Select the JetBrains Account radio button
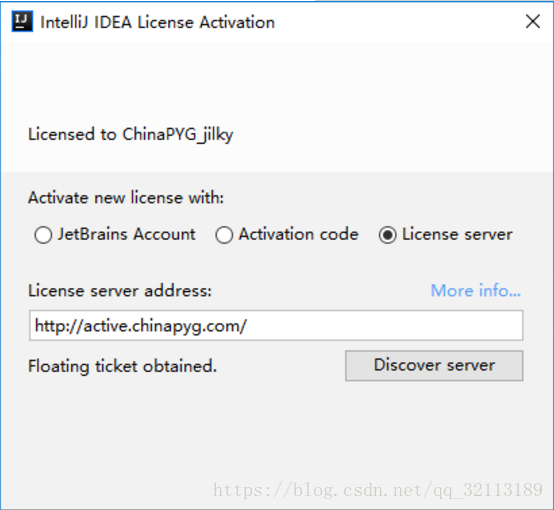The height and width of the screenshot is (510, 554). 43,235
